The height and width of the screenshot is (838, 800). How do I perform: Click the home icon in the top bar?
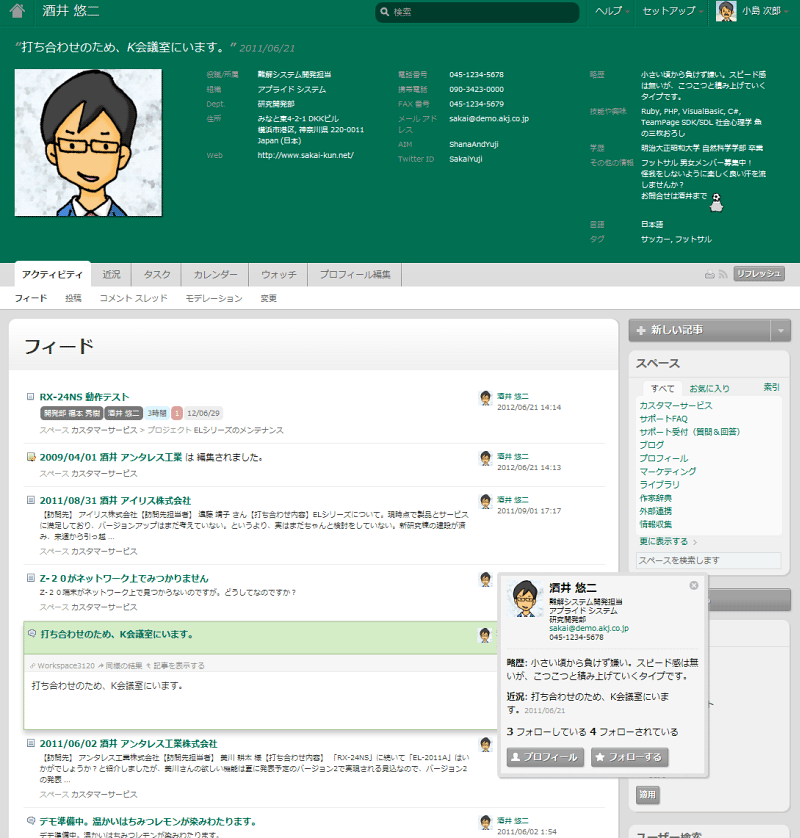(x=16, y=12)
